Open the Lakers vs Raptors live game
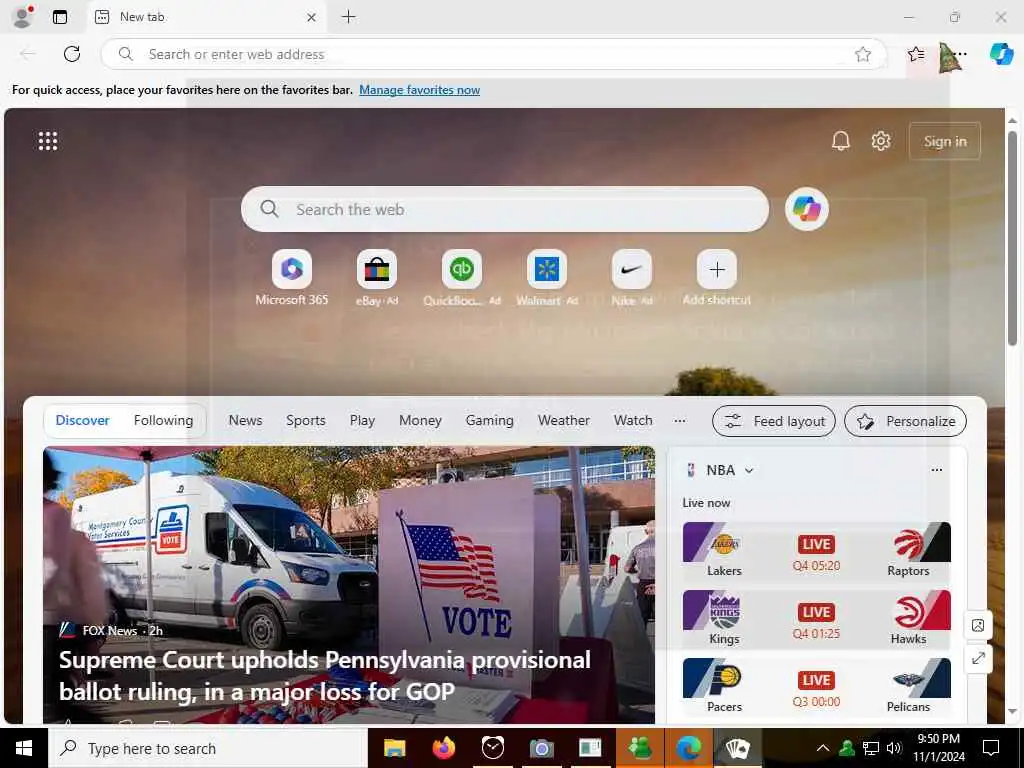The width and height of the screenshot is (1024, 768). 816,551
